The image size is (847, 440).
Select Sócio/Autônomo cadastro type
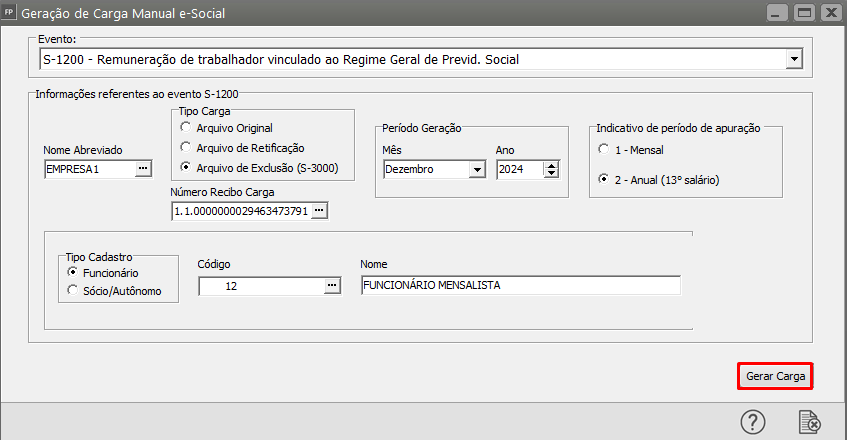coord(72,290)
